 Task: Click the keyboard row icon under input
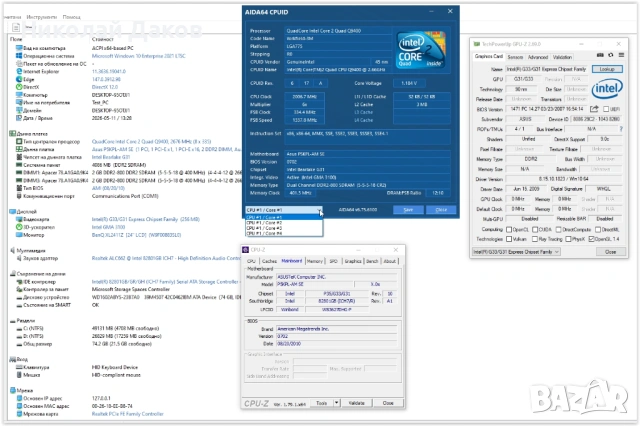pos(19,367)
